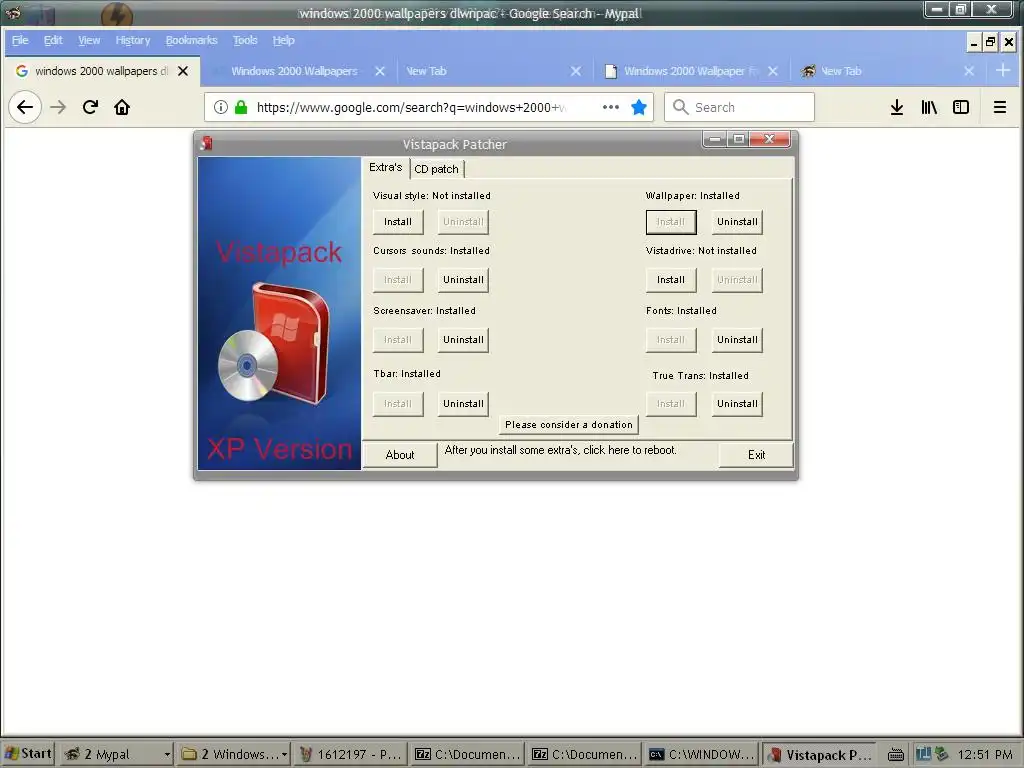Open the Tools menu

pyautogui.click(x=245, y=40)
